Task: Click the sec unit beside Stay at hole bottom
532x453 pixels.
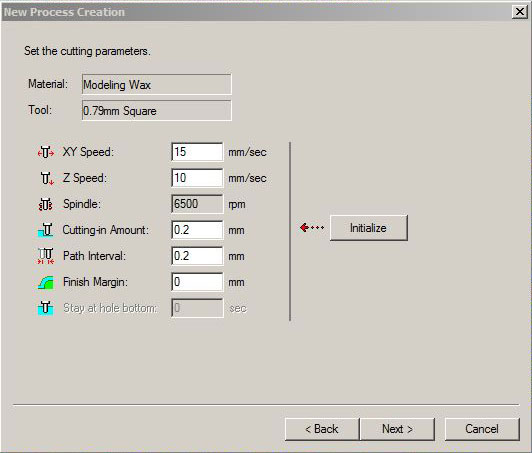Action: pos(238,308)
